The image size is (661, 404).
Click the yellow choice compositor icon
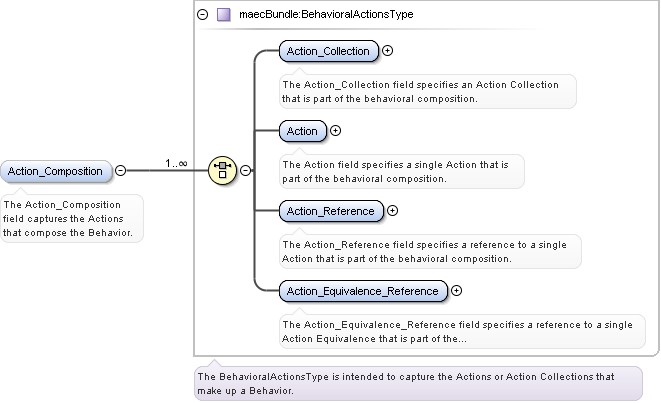click(x=221, y=171)
